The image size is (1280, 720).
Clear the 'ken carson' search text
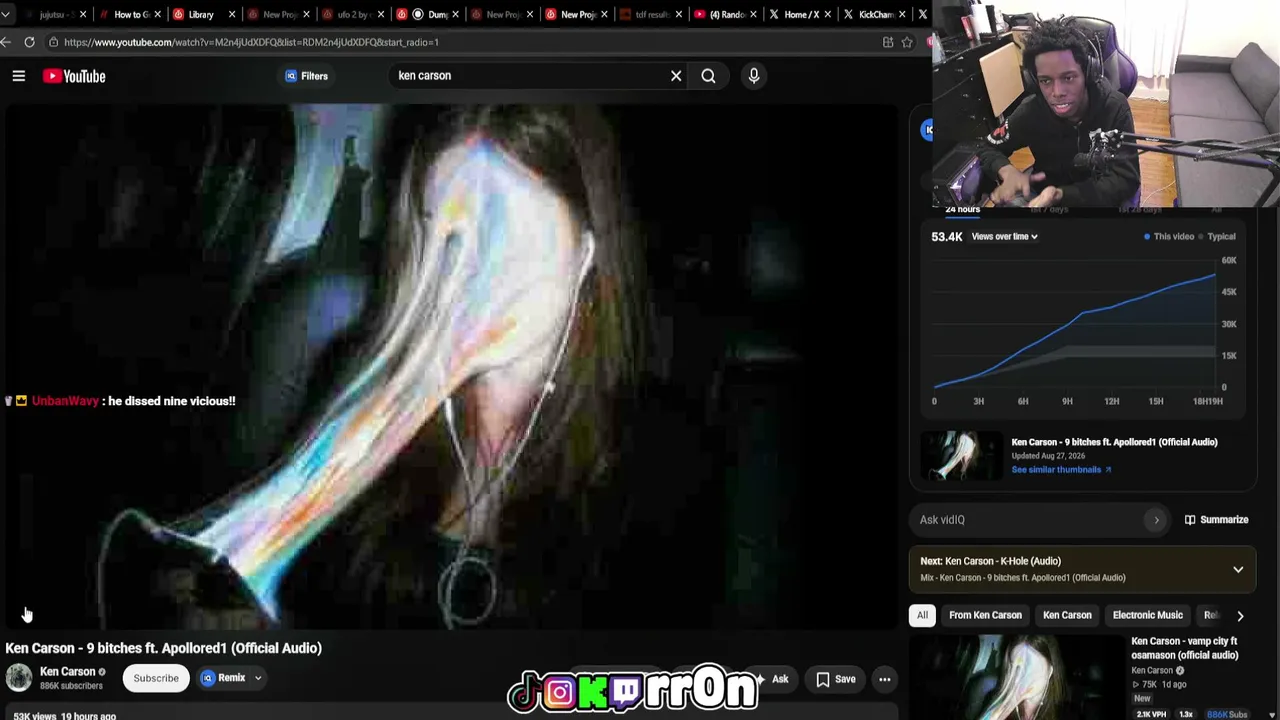[676, 76]
